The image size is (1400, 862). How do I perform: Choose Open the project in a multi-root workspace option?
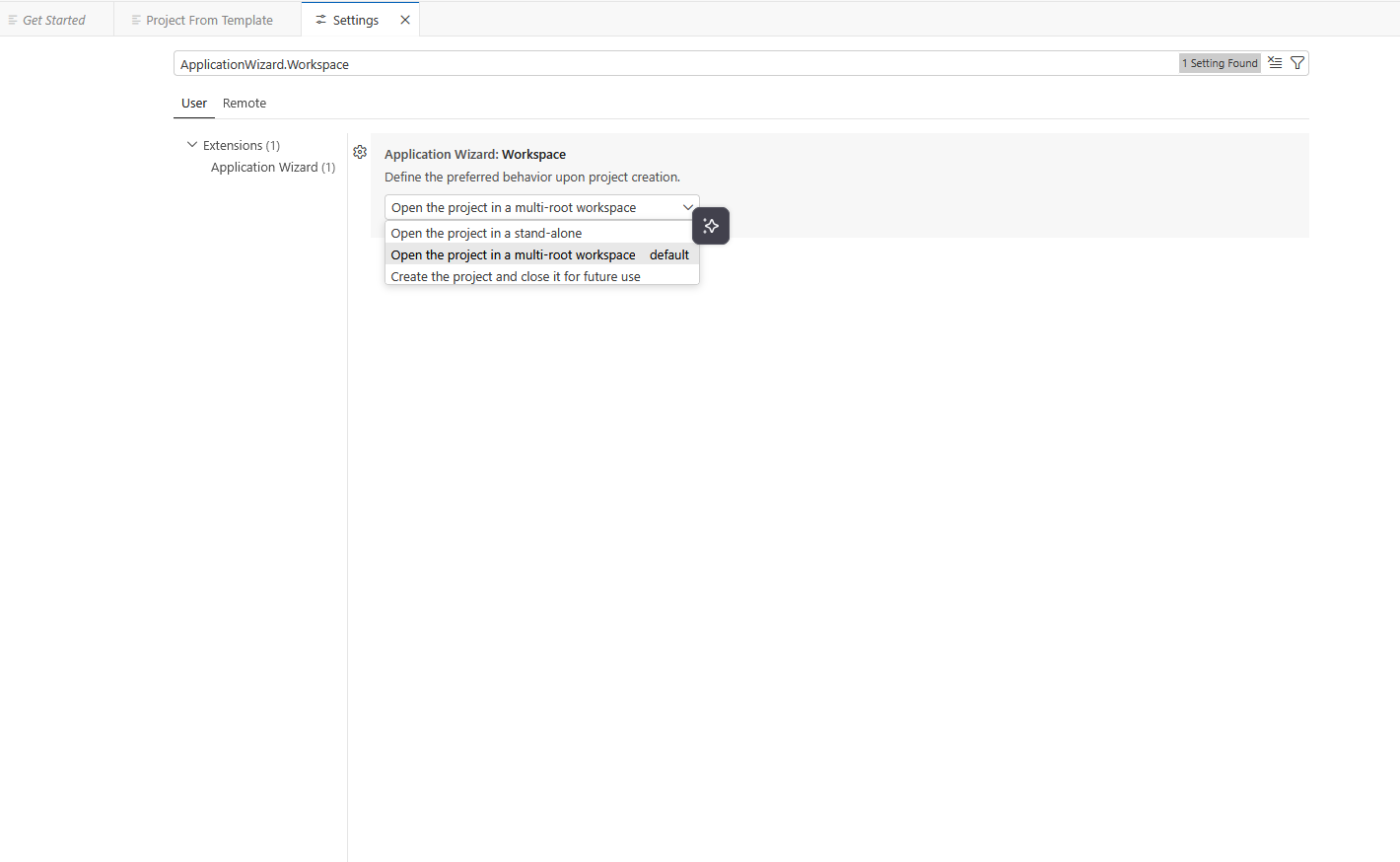542,254
